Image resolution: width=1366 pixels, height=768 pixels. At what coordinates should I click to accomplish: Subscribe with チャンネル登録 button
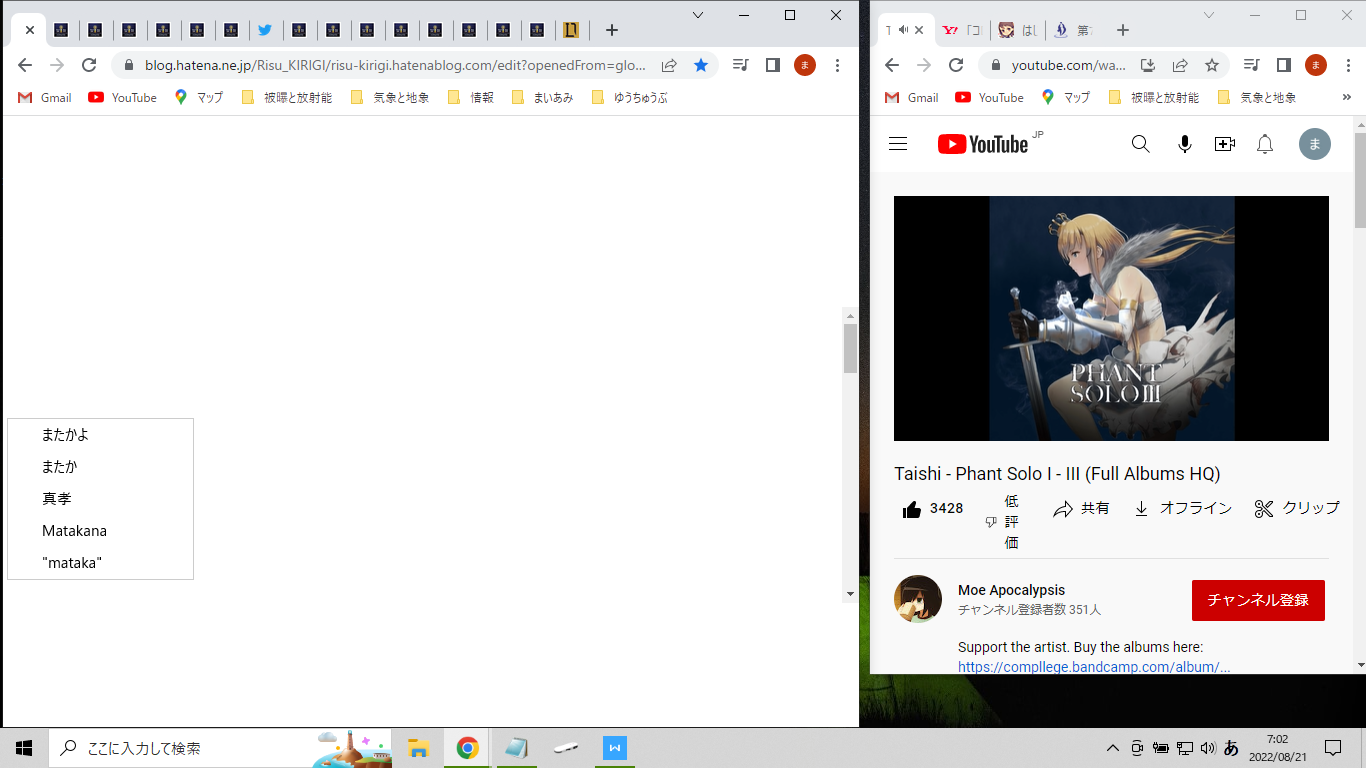point(1258,600)
